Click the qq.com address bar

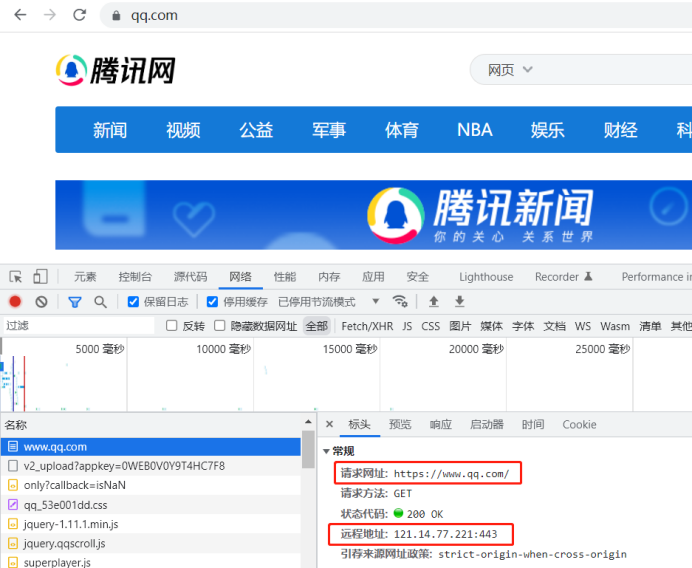click(395, 15)
